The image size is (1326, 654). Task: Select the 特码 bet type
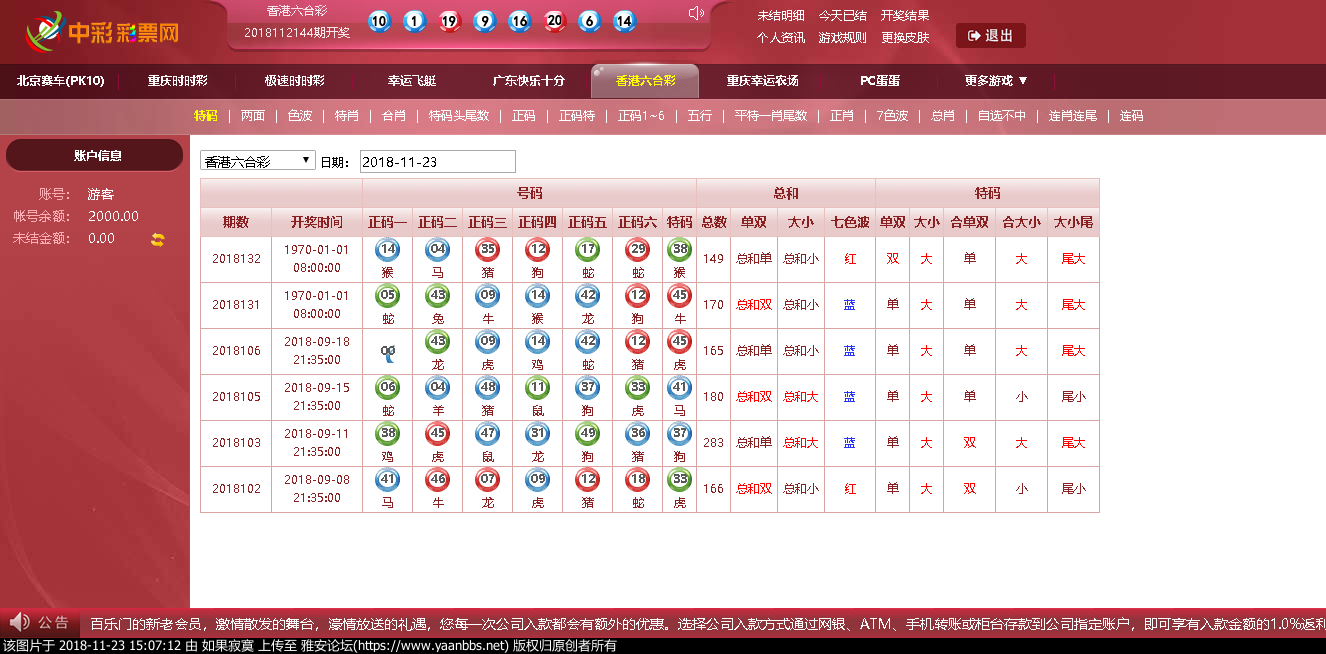pos(206,116)
